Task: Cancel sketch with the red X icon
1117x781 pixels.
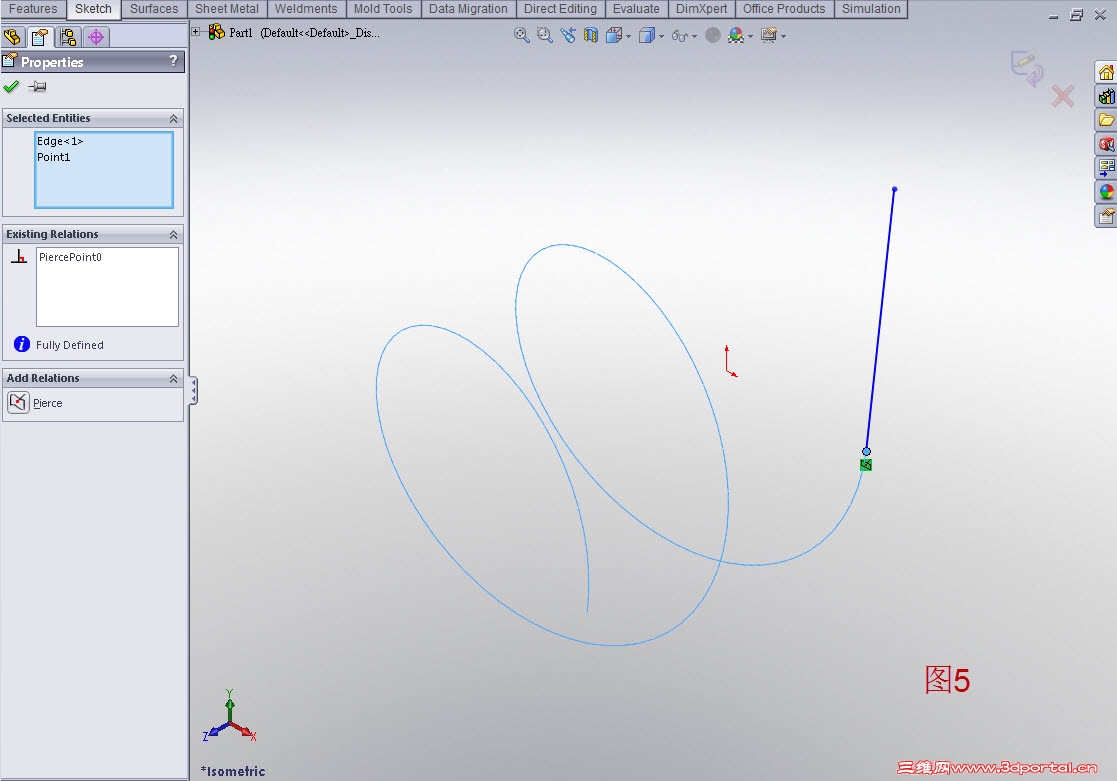Action: click(x=1063, y=96)
